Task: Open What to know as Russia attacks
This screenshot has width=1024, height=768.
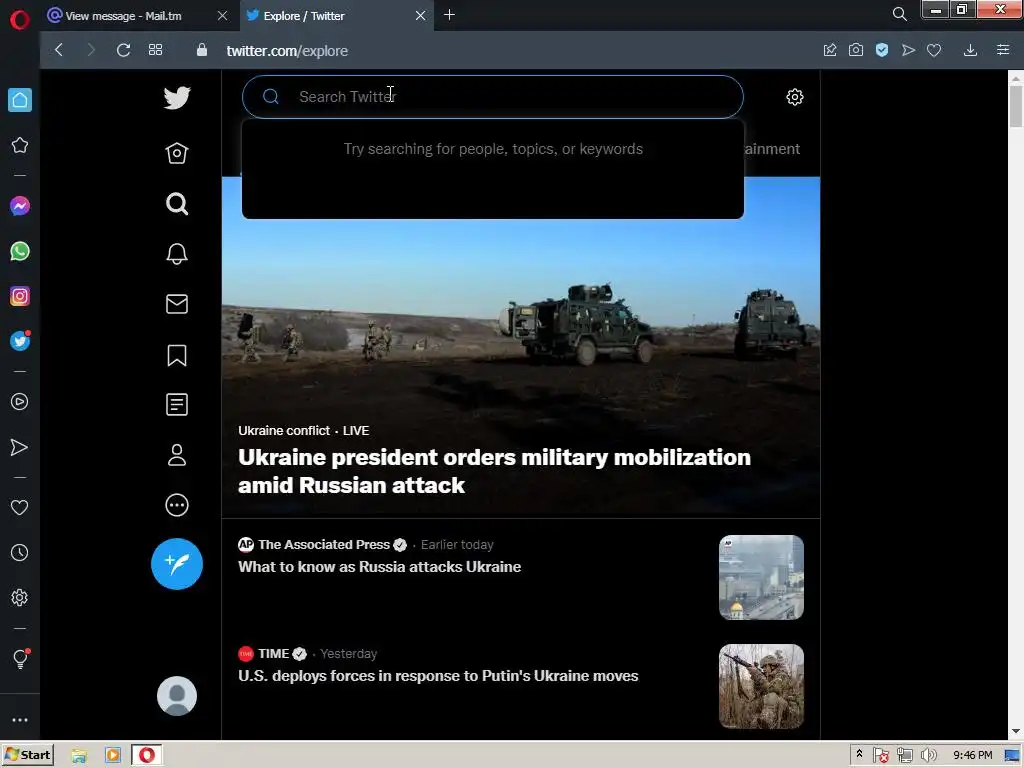Action: pyautogui.click(x=379, y=567)
